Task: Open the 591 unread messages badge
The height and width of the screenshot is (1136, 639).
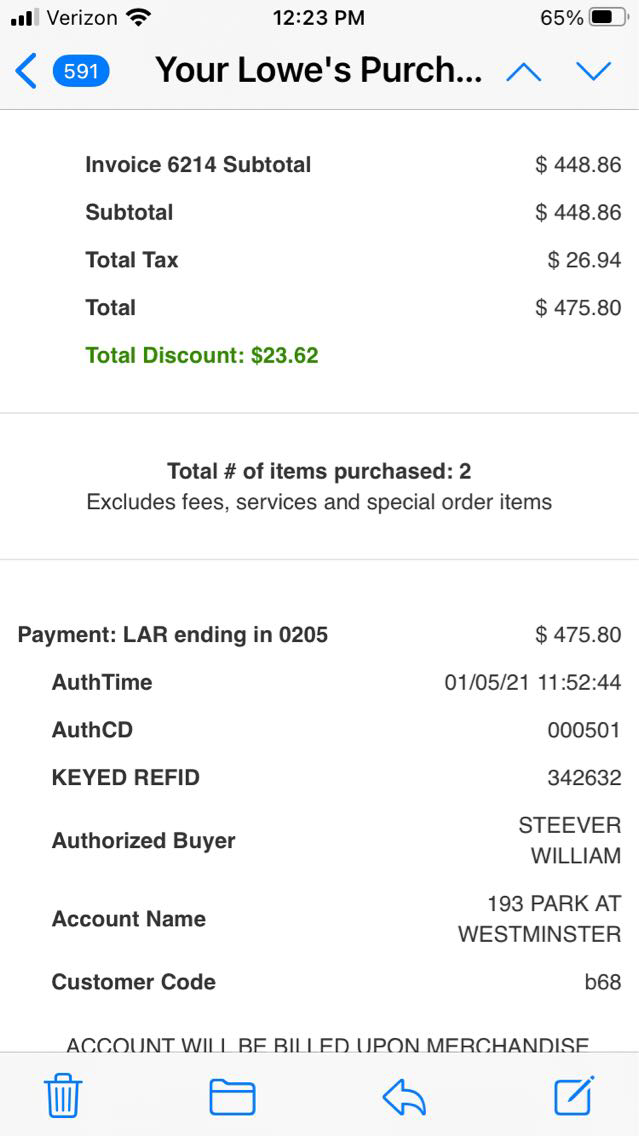Action: point(80,71)
